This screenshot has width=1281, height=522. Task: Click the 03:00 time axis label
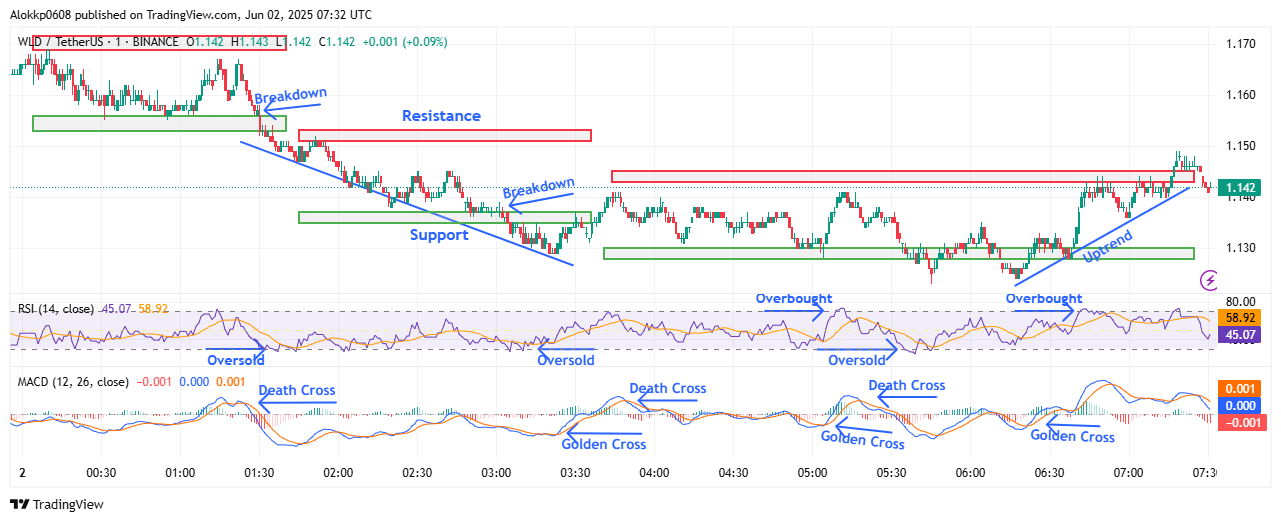(x=496, y=472)
